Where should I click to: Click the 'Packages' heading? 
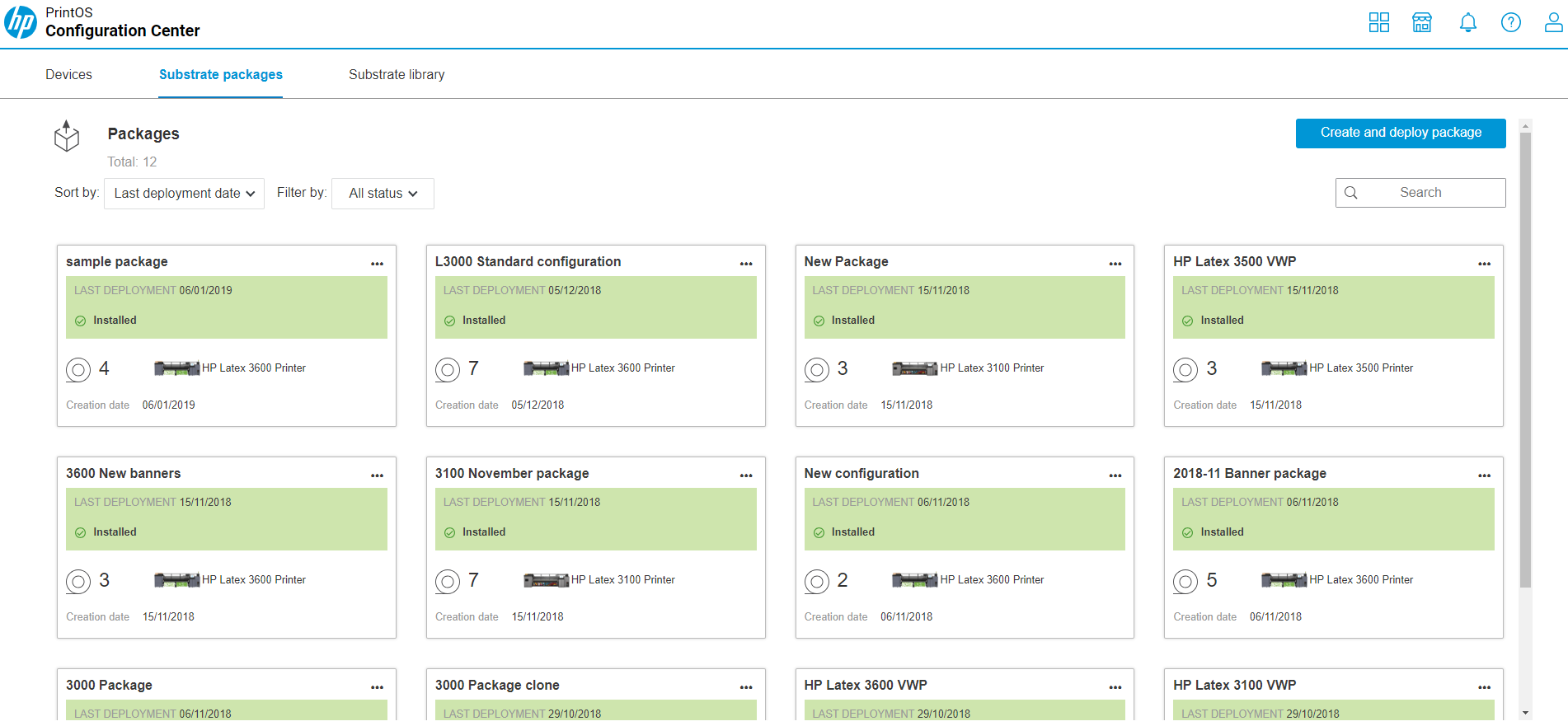[143, 134]
